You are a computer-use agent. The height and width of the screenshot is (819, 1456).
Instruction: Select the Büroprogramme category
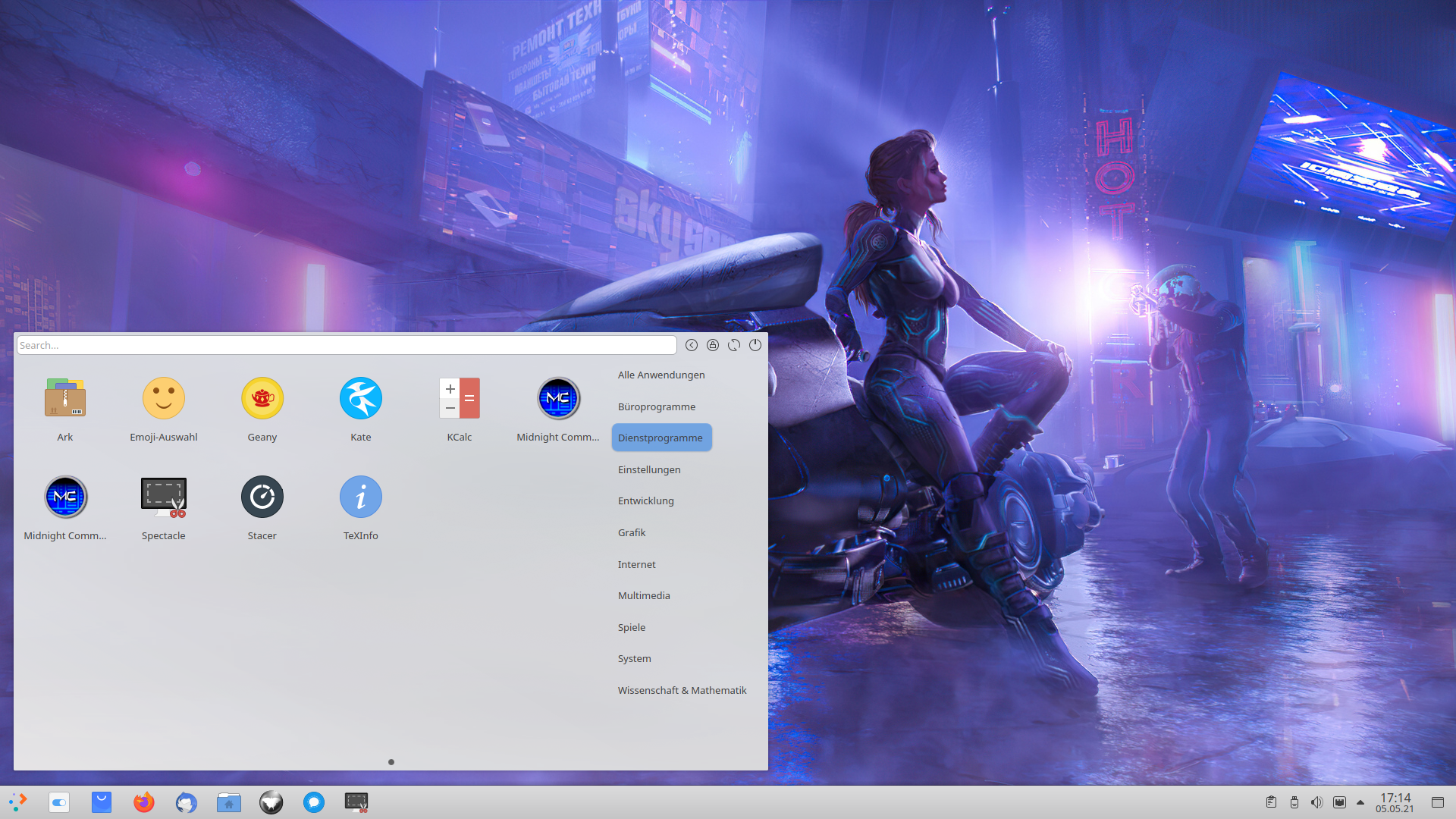657,406
